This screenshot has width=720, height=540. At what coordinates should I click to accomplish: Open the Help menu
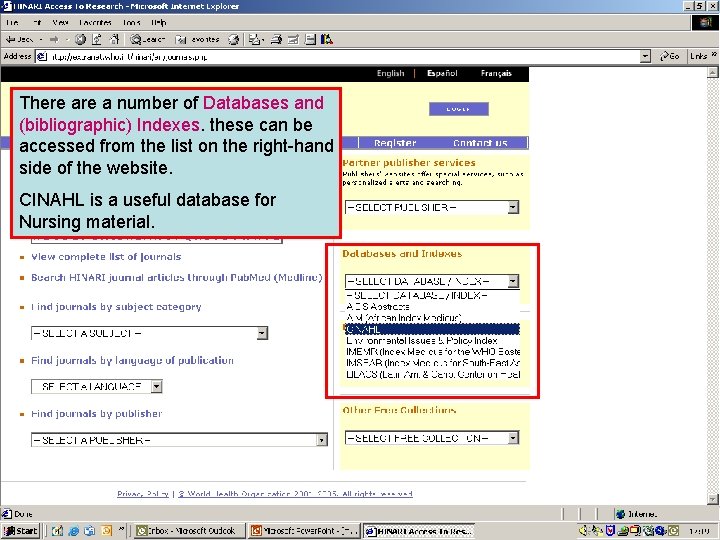pos(158,22)
